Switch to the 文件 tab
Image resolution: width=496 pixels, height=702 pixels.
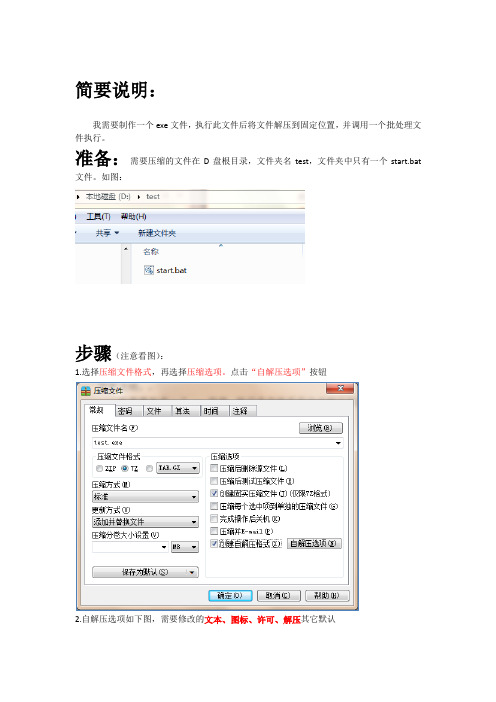click(x=154, y=411)
